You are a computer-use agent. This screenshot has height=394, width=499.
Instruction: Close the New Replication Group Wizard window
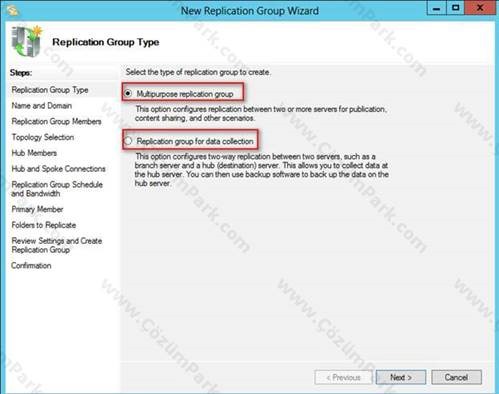[x=480, y=8]
